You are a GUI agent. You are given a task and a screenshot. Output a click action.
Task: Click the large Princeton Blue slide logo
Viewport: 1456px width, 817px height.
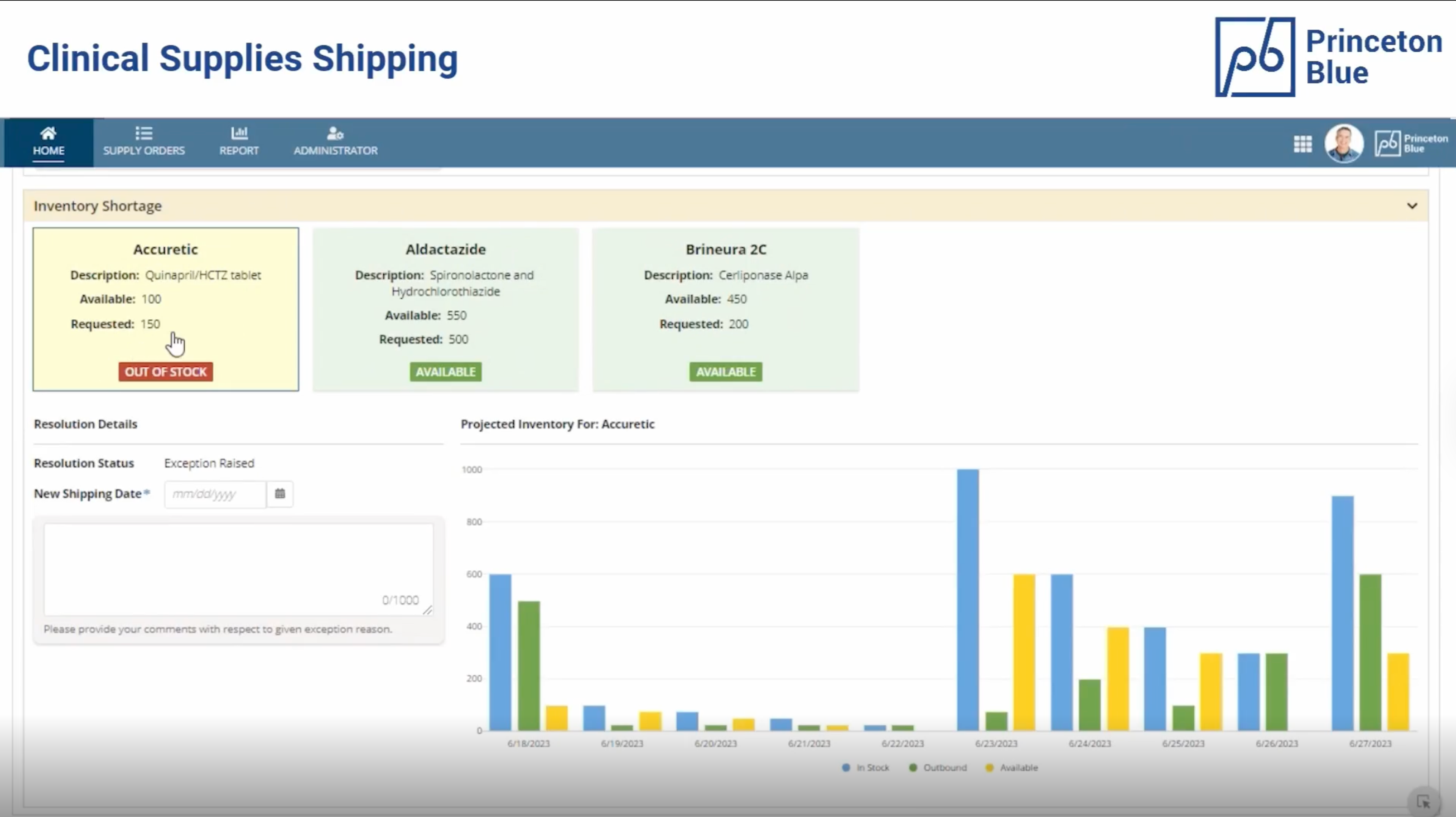click(x=1328, y=57)
